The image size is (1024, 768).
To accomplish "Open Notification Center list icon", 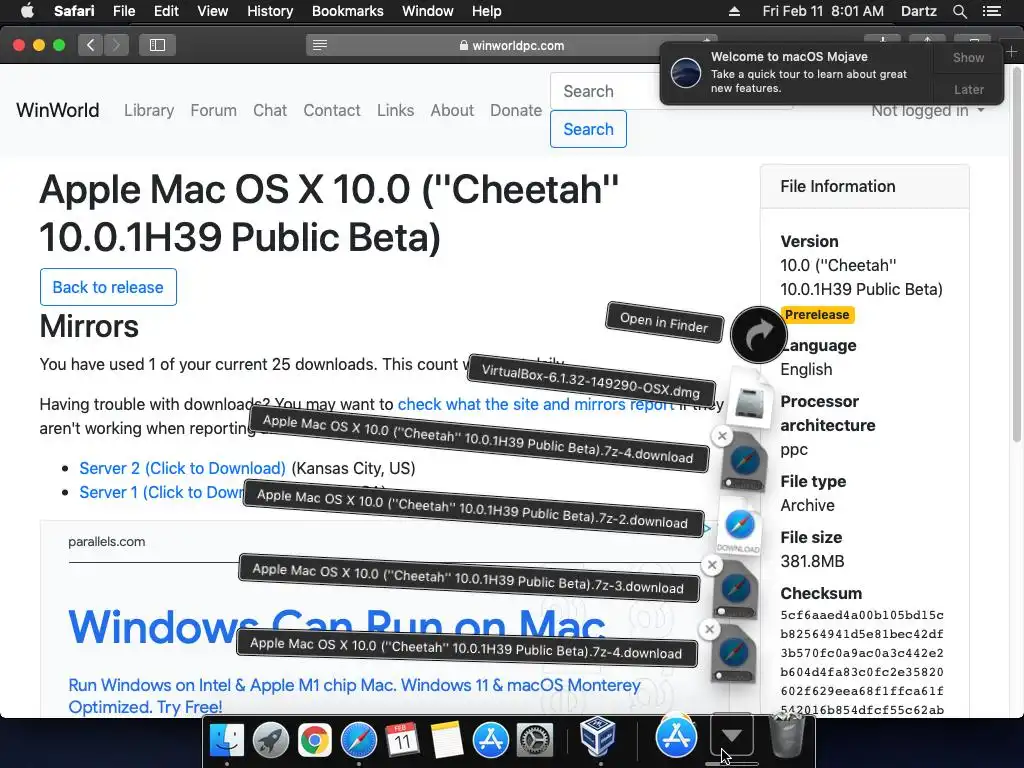I will tap(991, 11).
